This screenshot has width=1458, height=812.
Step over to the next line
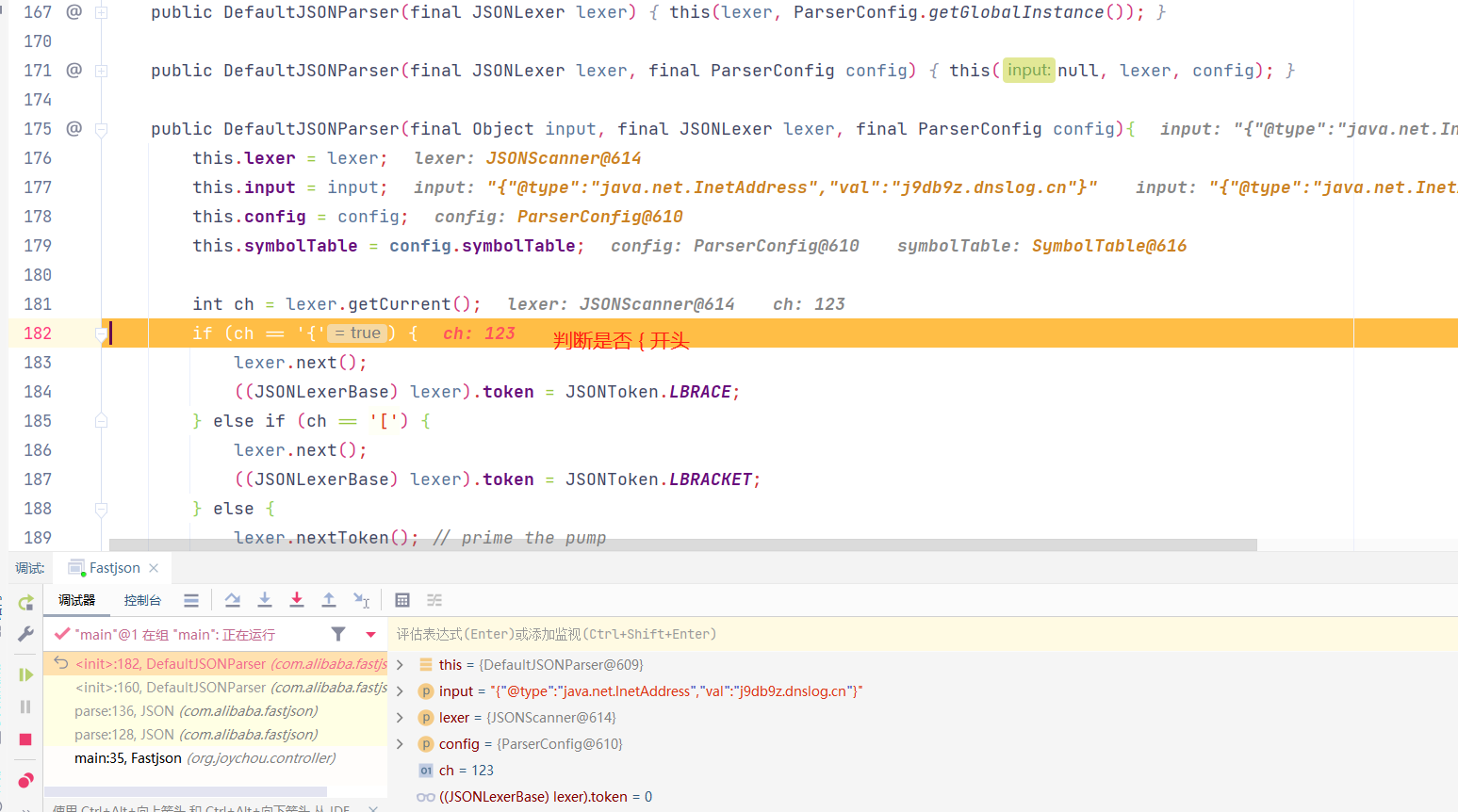[x=233, y=600]
